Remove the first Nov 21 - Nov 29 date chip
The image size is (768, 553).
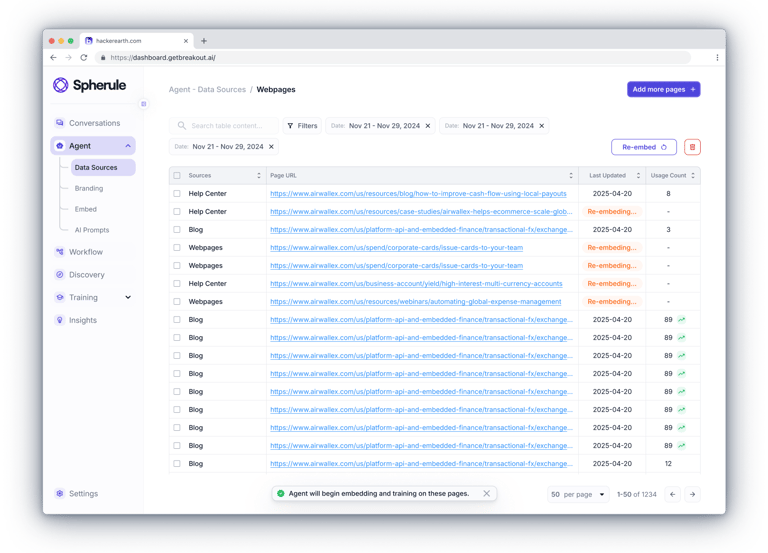[x=428, y=126]
